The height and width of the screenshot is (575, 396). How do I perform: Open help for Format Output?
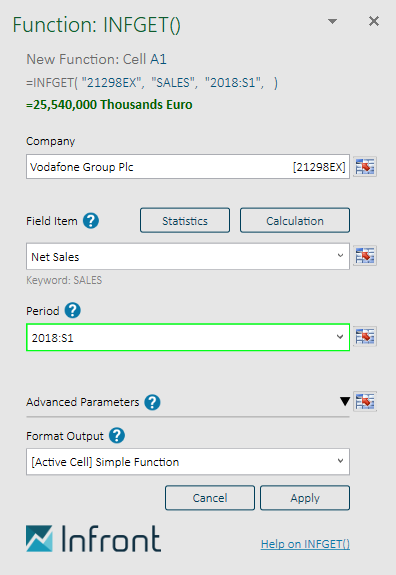click(x=117, y=436)
